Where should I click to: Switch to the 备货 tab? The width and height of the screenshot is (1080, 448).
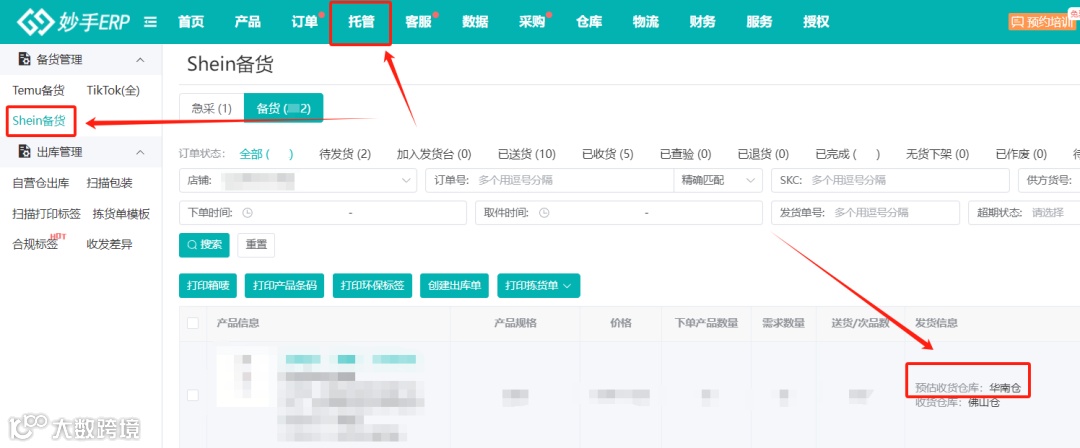point(284,108)
